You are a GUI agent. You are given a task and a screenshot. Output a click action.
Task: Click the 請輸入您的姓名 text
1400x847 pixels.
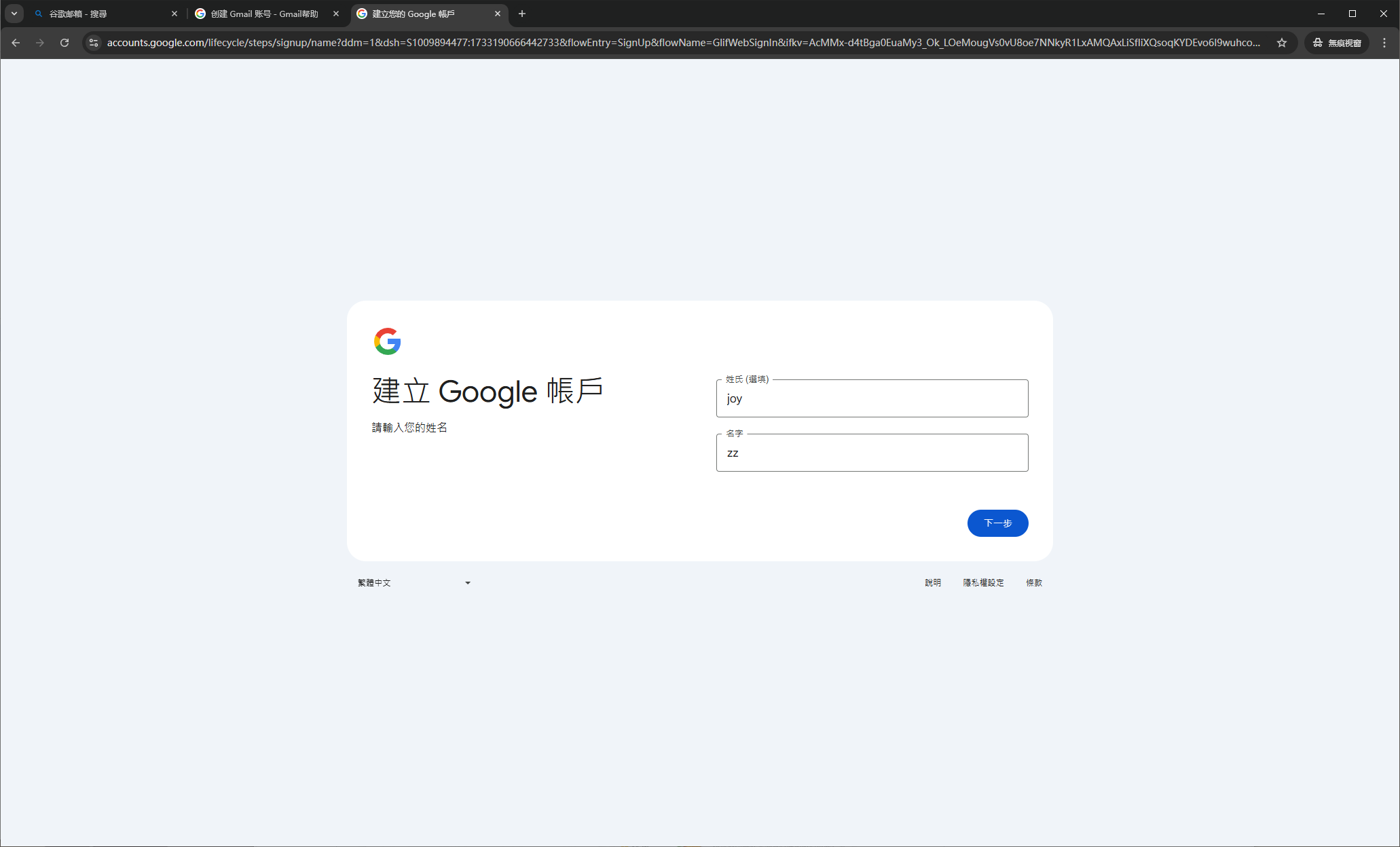[409, 428]
